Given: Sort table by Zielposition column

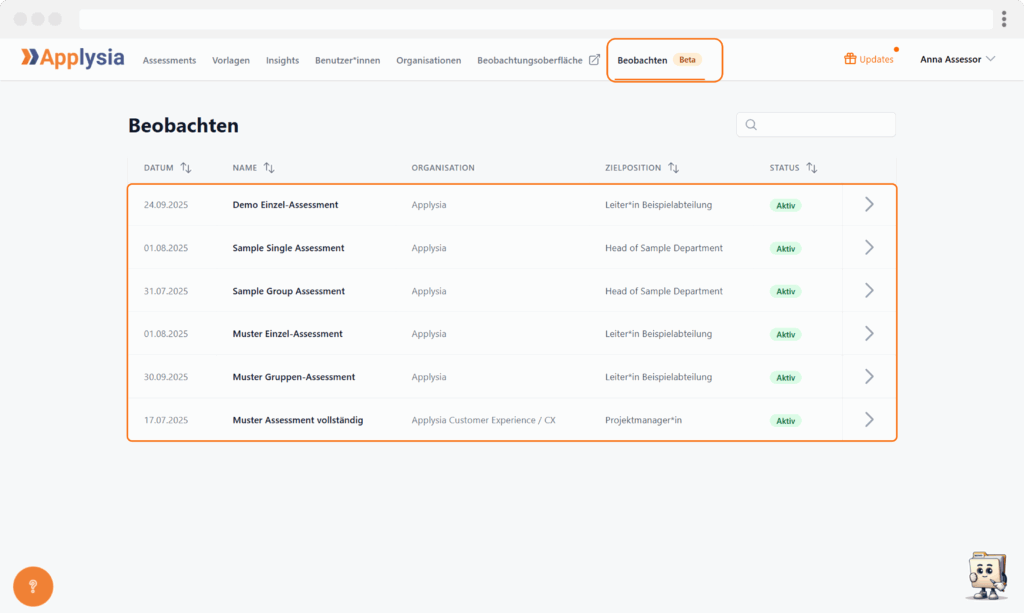Looking at the screenshot, I should pyautogui.click(x=673, y=168).
